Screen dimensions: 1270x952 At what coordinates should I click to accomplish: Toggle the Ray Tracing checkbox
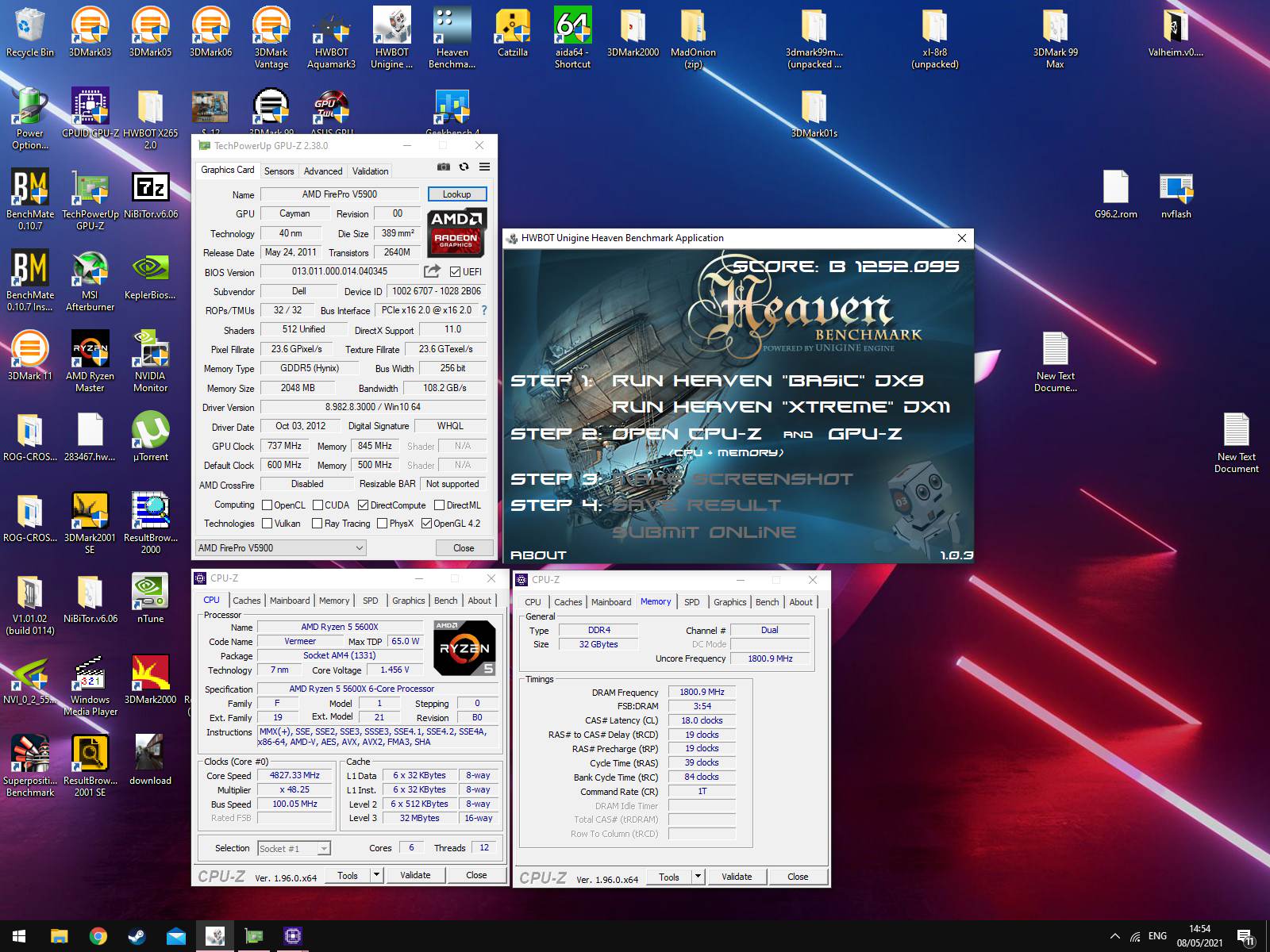pyautogui.click(x=317, y=523)
